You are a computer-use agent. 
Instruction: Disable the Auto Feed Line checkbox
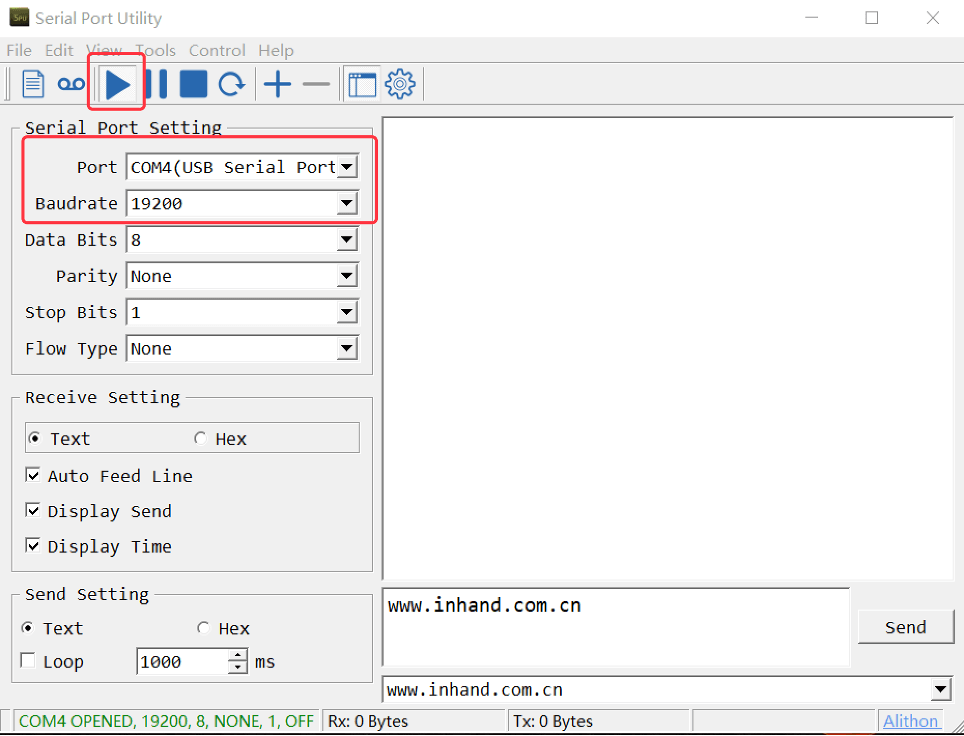coord(33,476)
